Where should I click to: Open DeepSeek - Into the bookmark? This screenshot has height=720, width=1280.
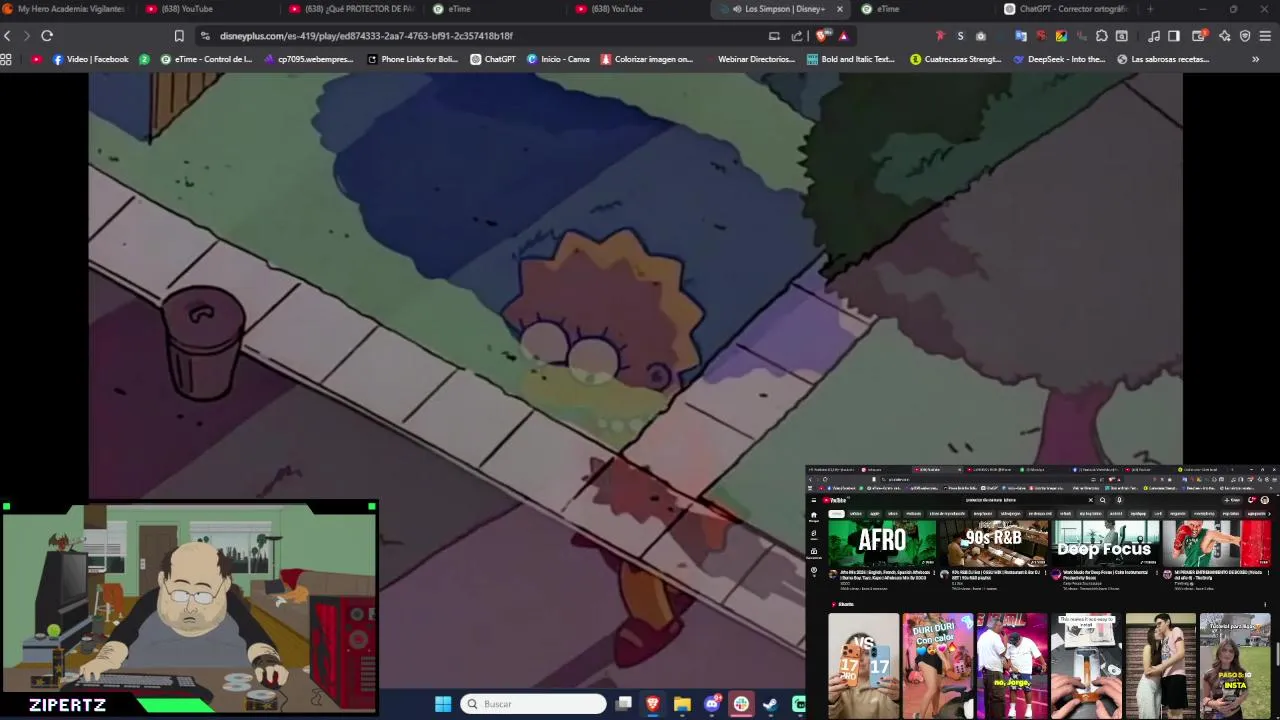(1059, 60)
